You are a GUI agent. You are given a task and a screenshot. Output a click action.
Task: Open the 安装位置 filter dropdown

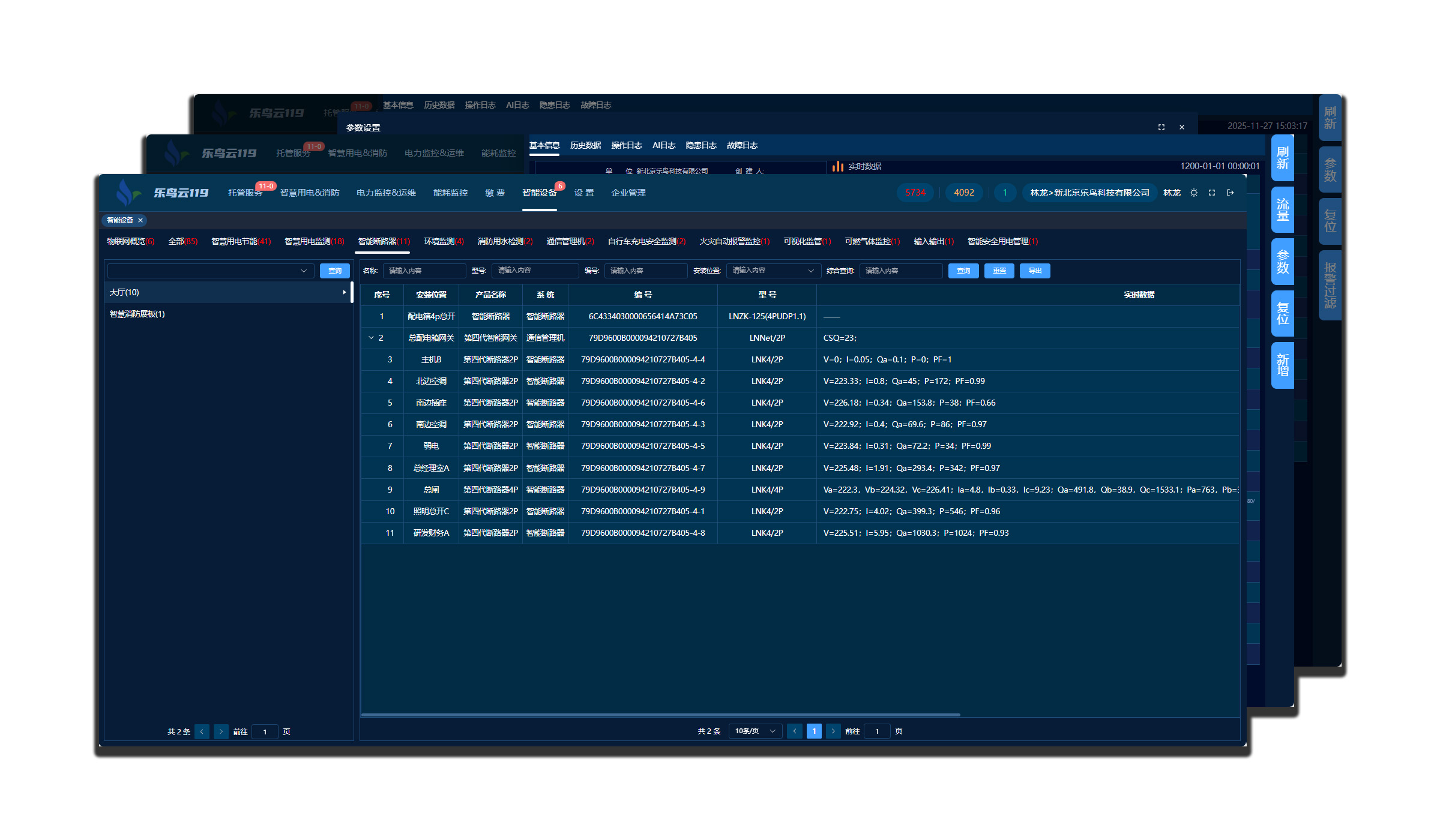tap(773, 271)
